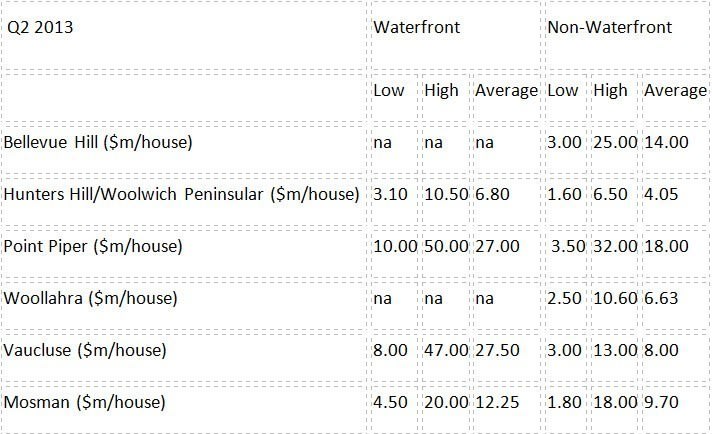Select Bellevue Hill non-waterfront high 25.00

coord(615,143)
